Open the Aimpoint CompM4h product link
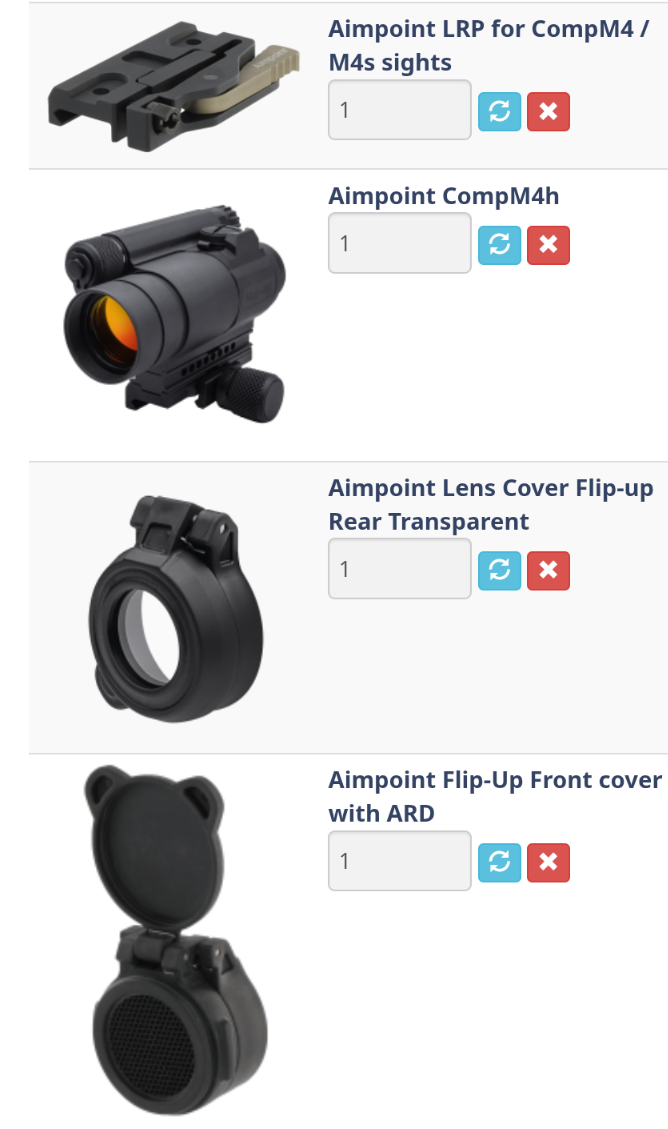Screen dimensions: 668x1129 pos(443,196)
